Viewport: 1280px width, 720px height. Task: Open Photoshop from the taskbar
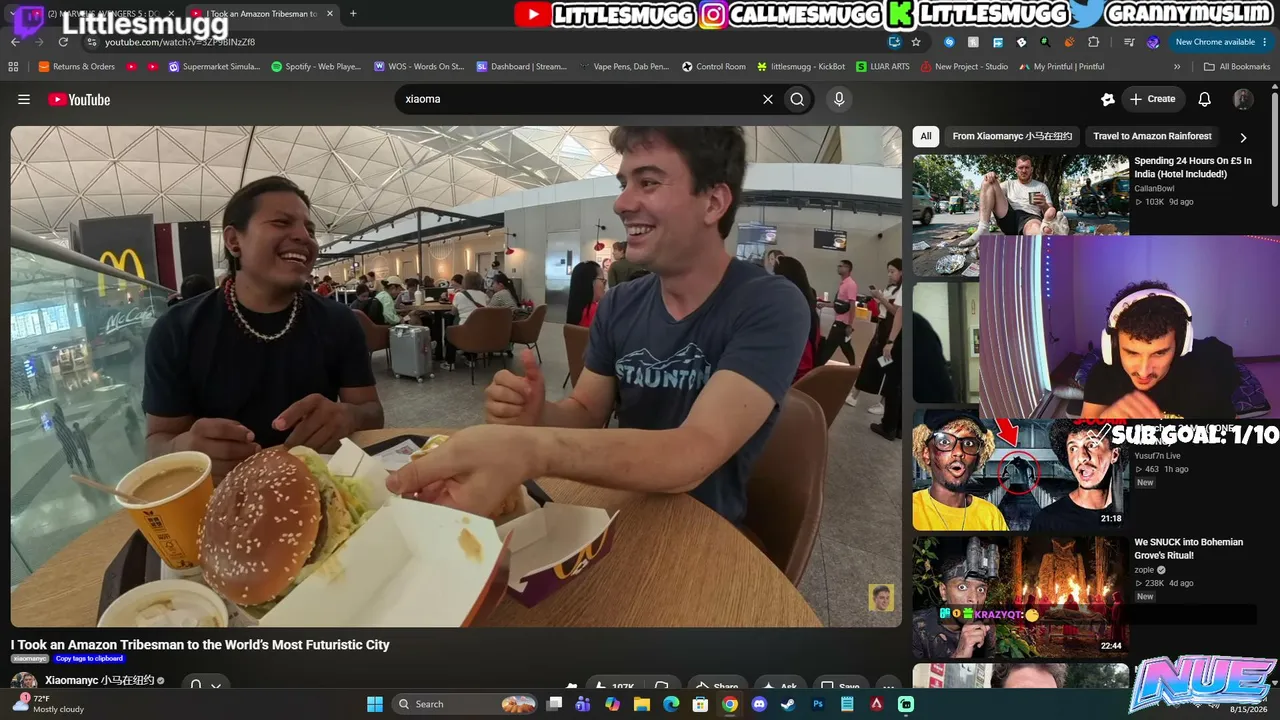(x=818, y=704)
